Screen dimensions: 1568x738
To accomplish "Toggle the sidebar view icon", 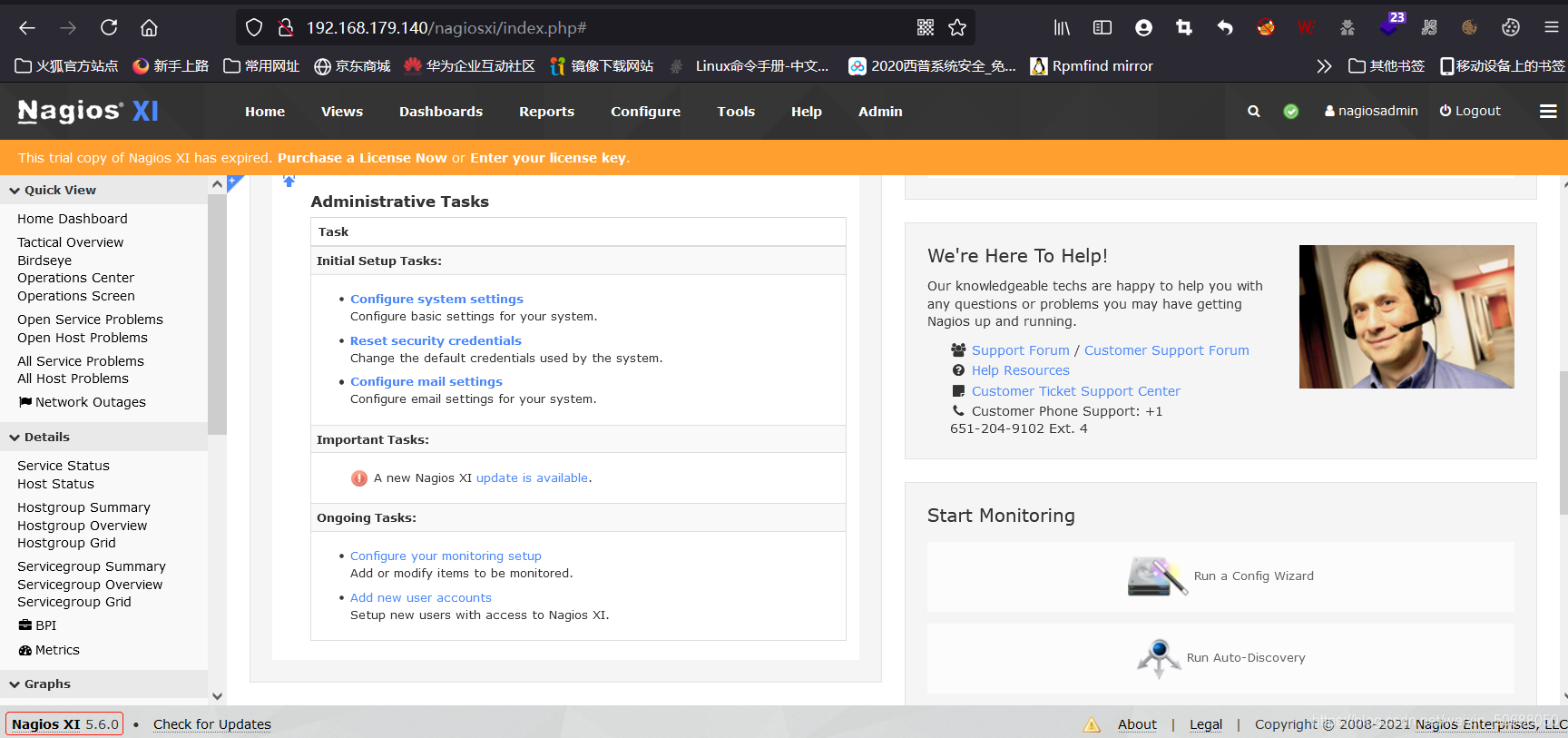I will point(1102,28).
